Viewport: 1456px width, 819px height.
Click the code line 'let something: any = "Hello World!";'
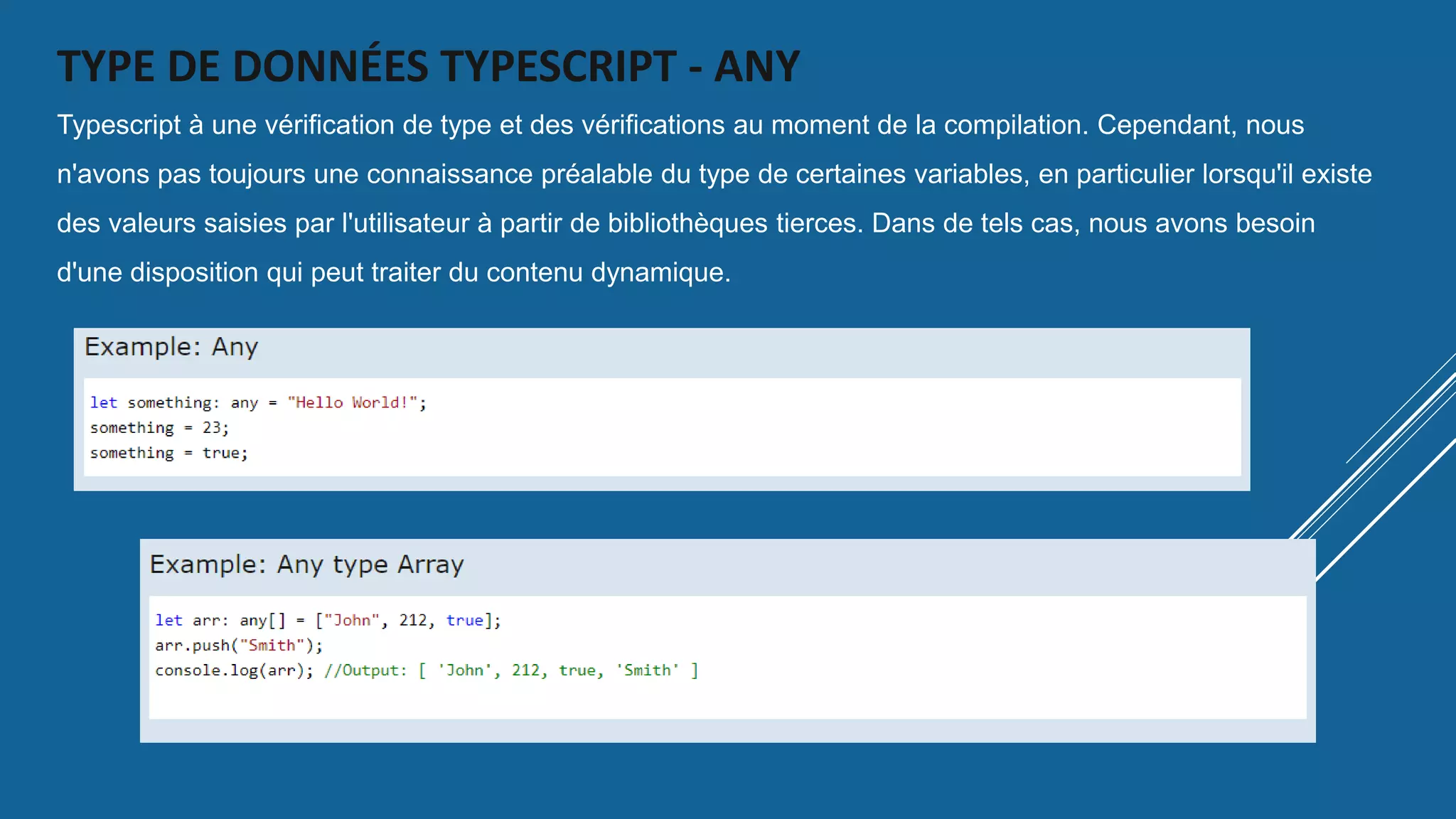pos(258,402)
